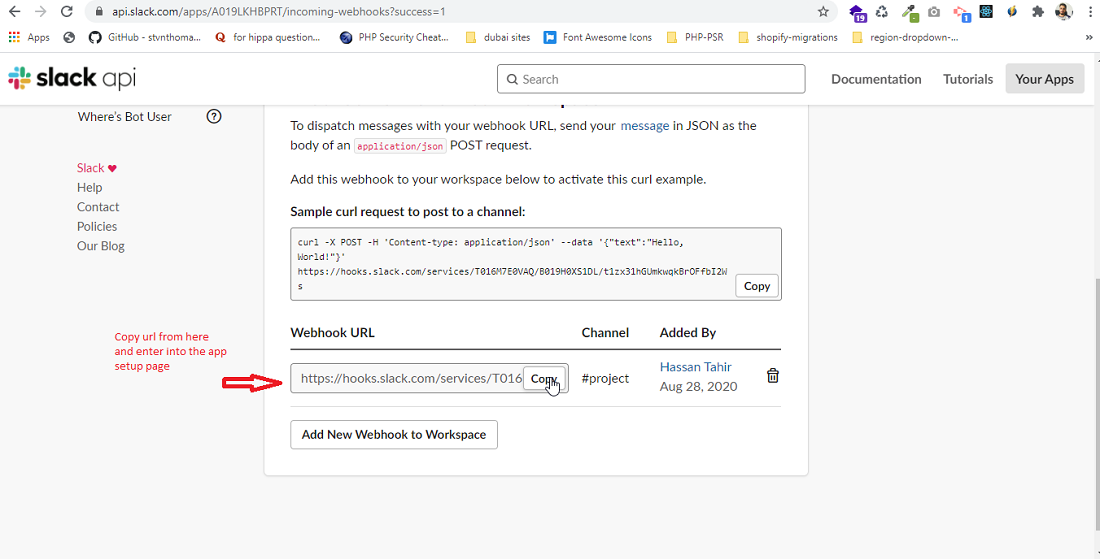This screenshot has width=1100, height=559.
Task: Open the Extensions puzzle piece menu
Action: tap(1038, 12)
